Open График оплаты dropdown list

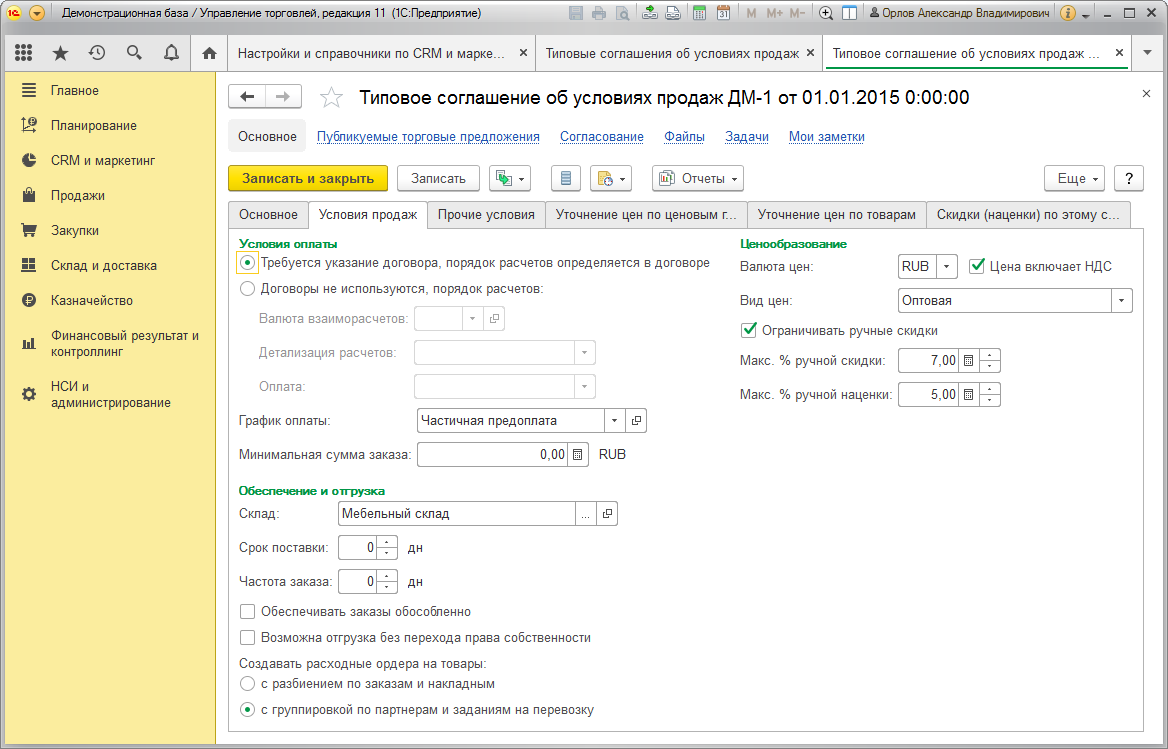[615, 421]
